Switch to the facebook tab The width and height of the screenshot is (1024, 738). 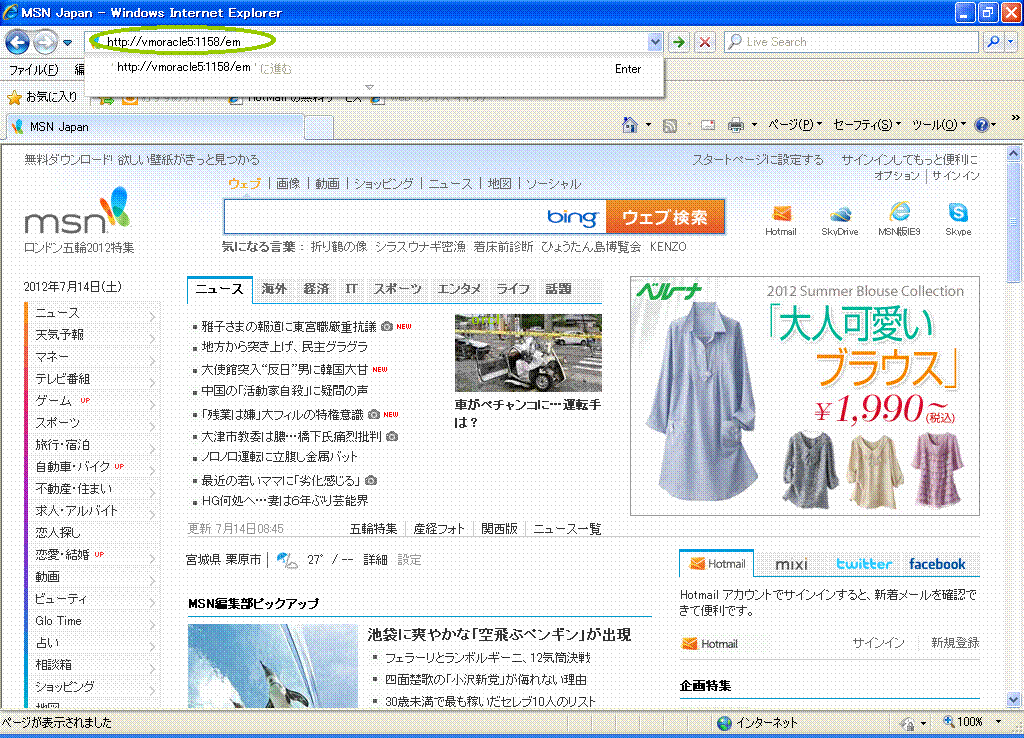[x=937, y=564]
